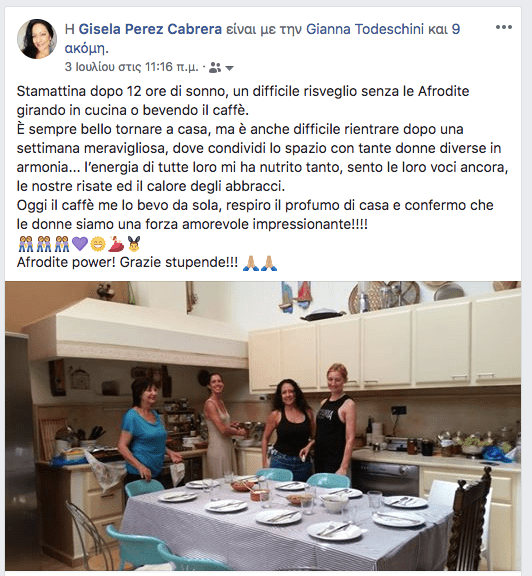Open the kitchen photo attached to post
532x576 pixels.
point(263,425)
